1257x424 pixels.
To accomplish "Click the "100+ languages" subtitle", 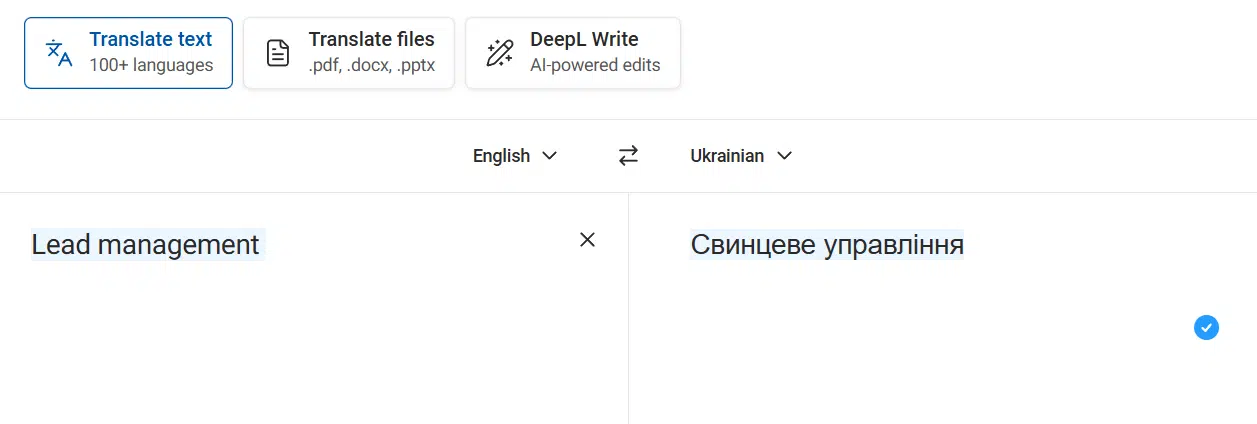I will tap(151, 66).
